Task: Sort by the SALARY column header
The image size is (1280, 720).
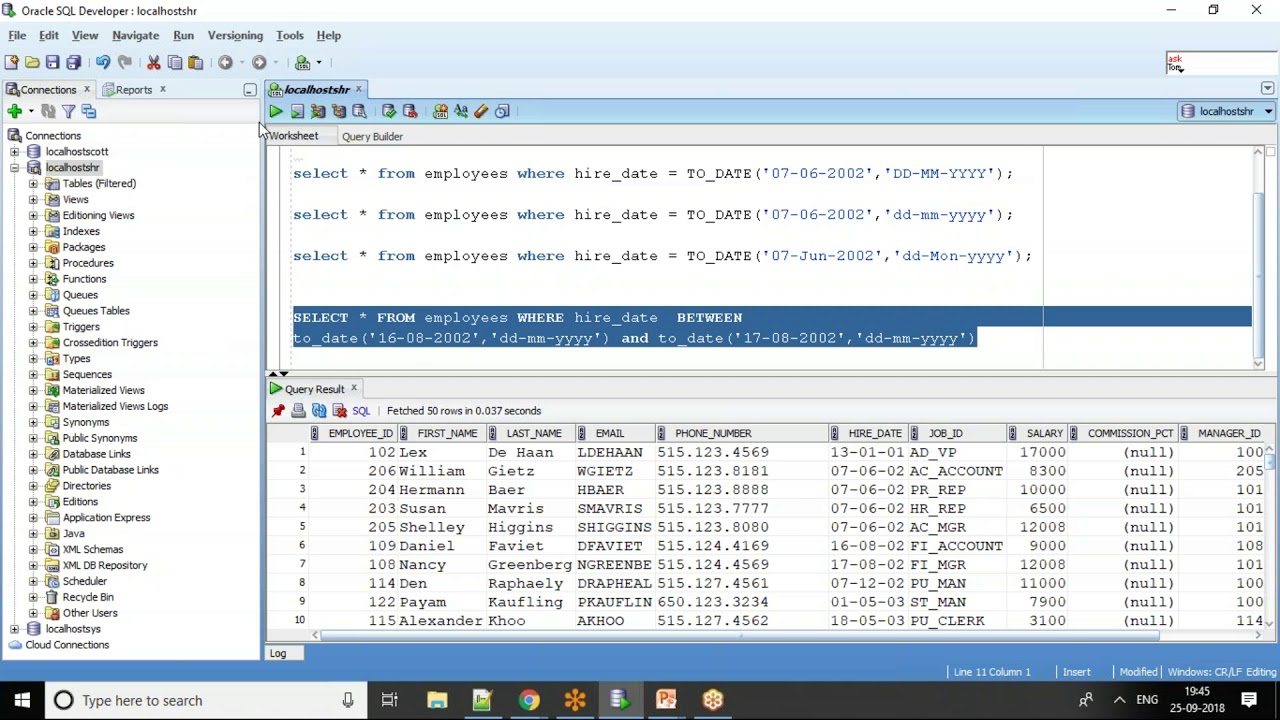Action: 1044,434
